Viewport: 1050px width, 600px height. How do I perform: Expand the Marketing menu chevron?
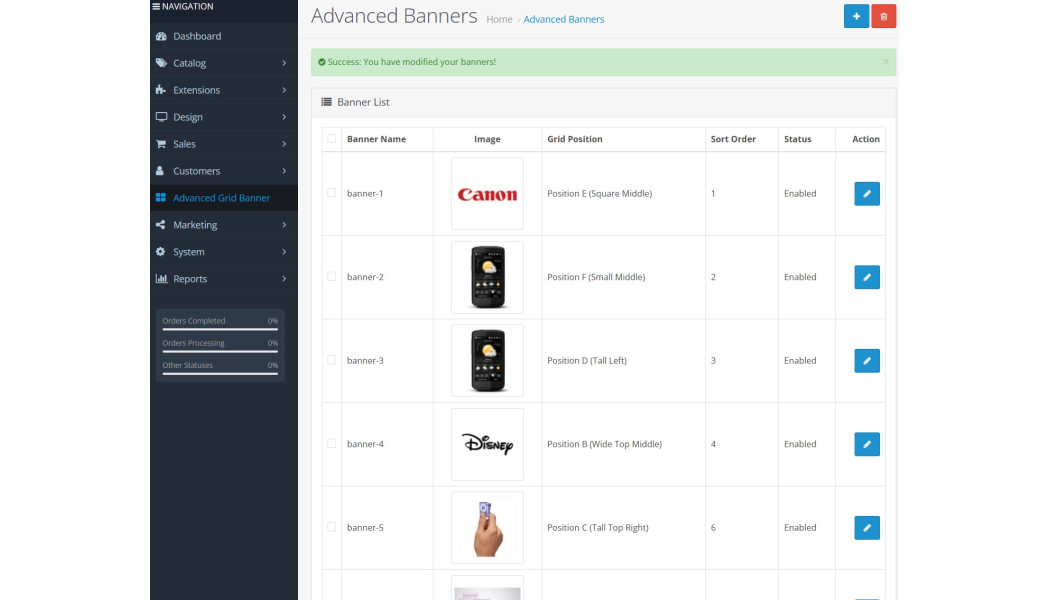point(284,224)
